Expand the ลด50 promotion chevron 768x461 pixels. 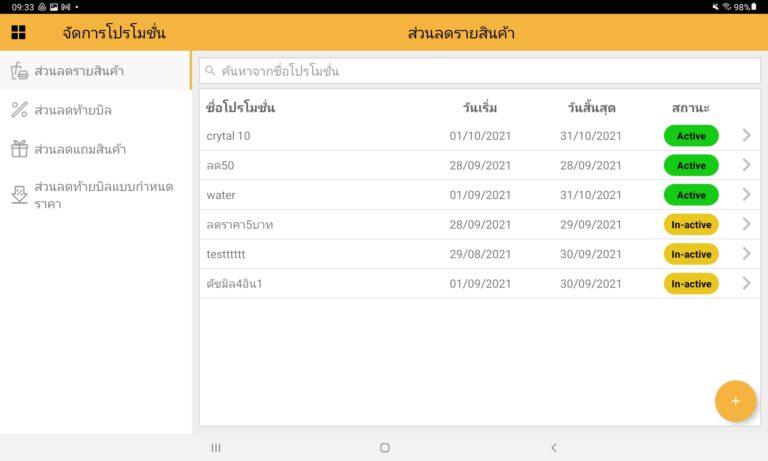tap(746, 165)
